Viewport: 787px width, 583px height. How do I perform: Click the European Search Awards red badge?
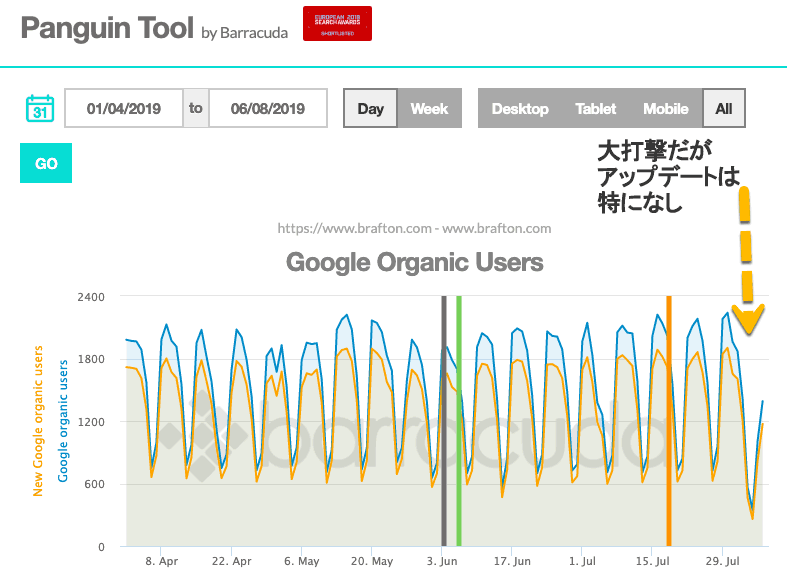click(x=337, y=24)
